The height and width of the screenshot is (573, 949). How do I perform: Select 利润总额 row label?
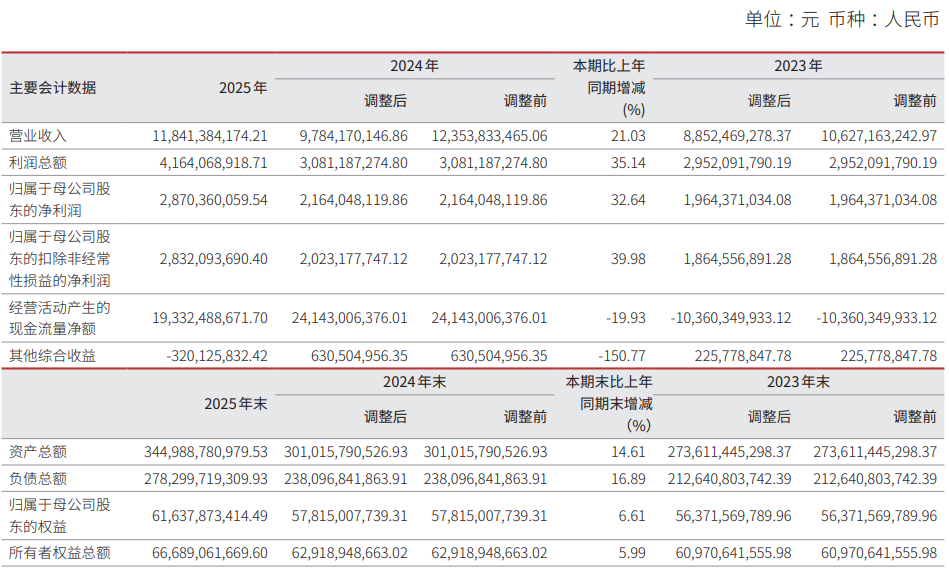(38, 163)
